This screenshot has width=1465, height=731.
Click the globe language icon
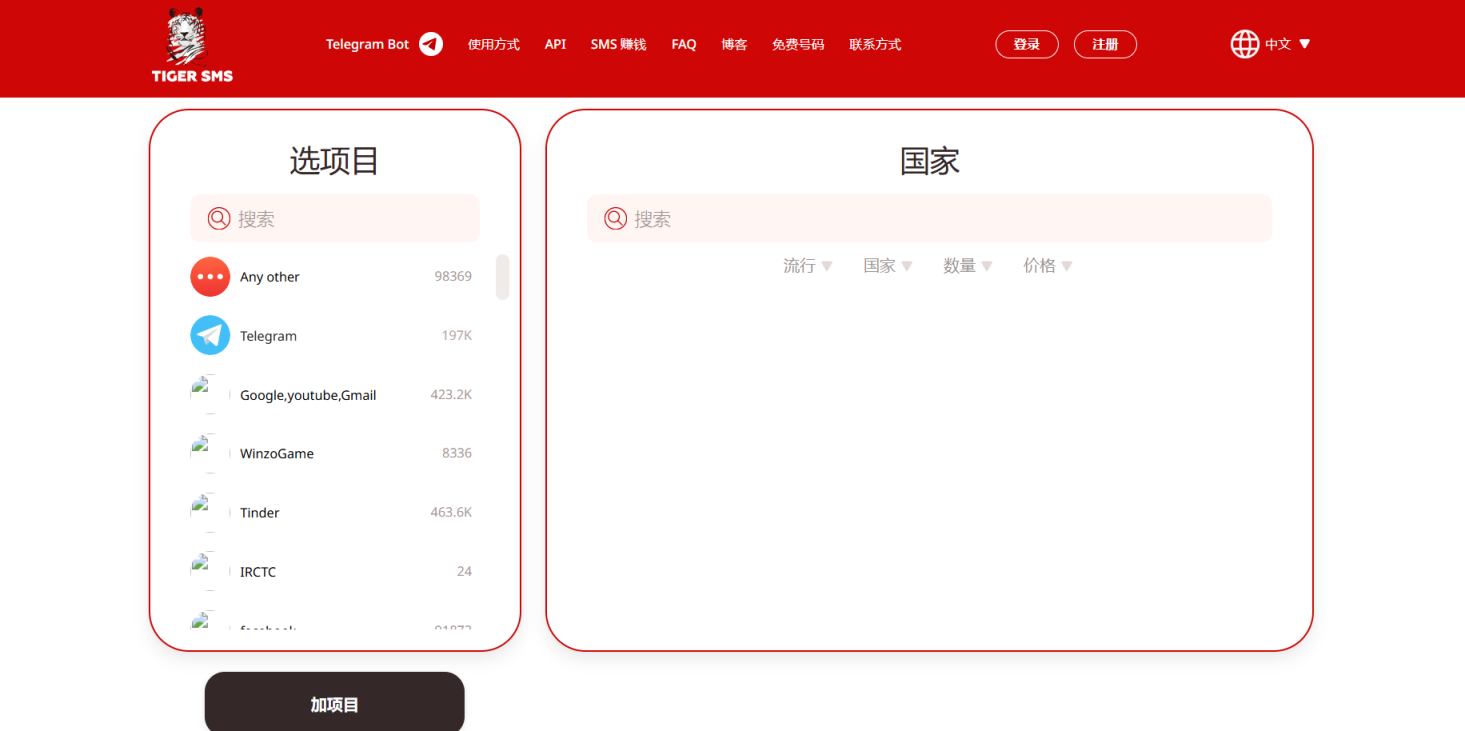[1244, 44]
